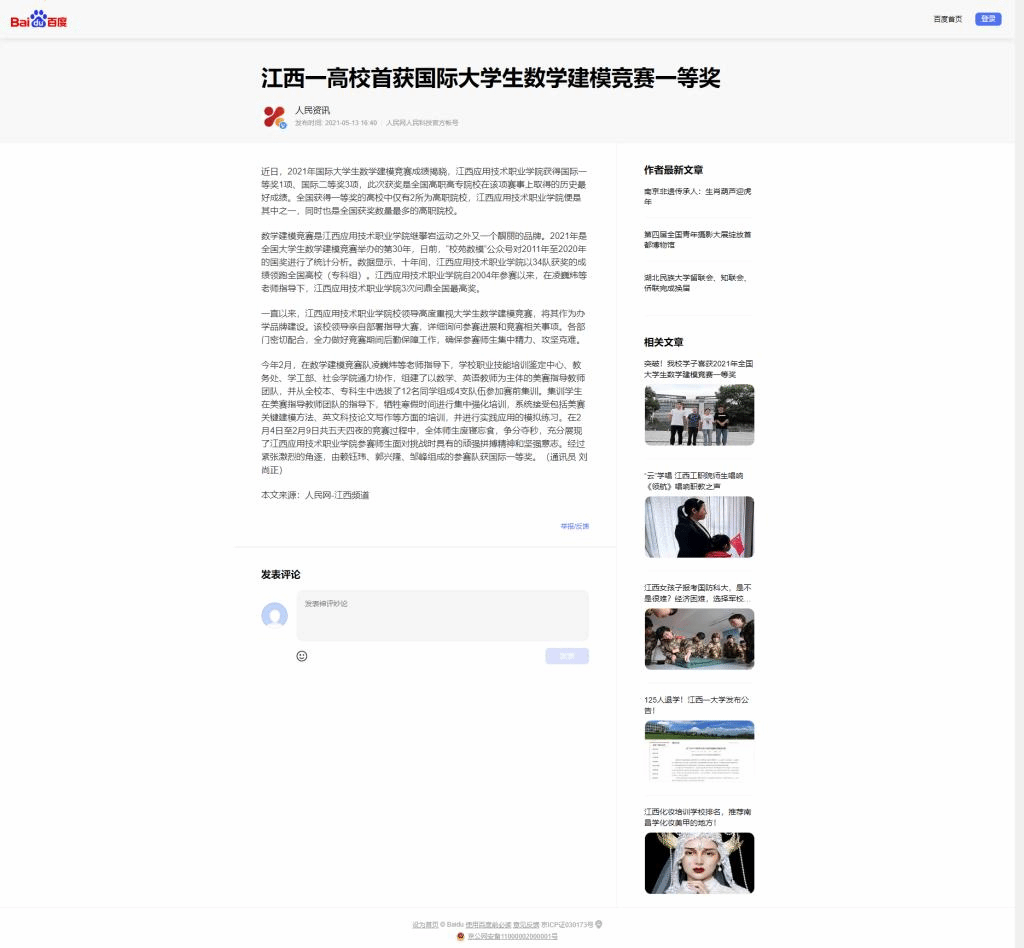
Task: Open 京公网安备 registration number link
Action: point(513,936)
